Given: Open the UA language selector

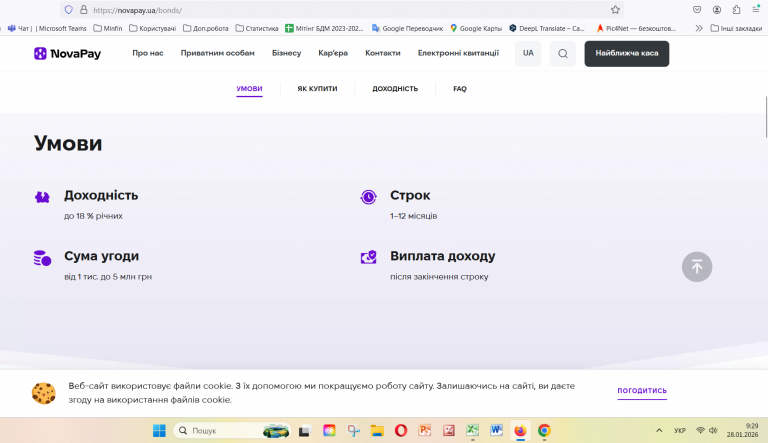Looking at the screenshot, I should point(528,53).
